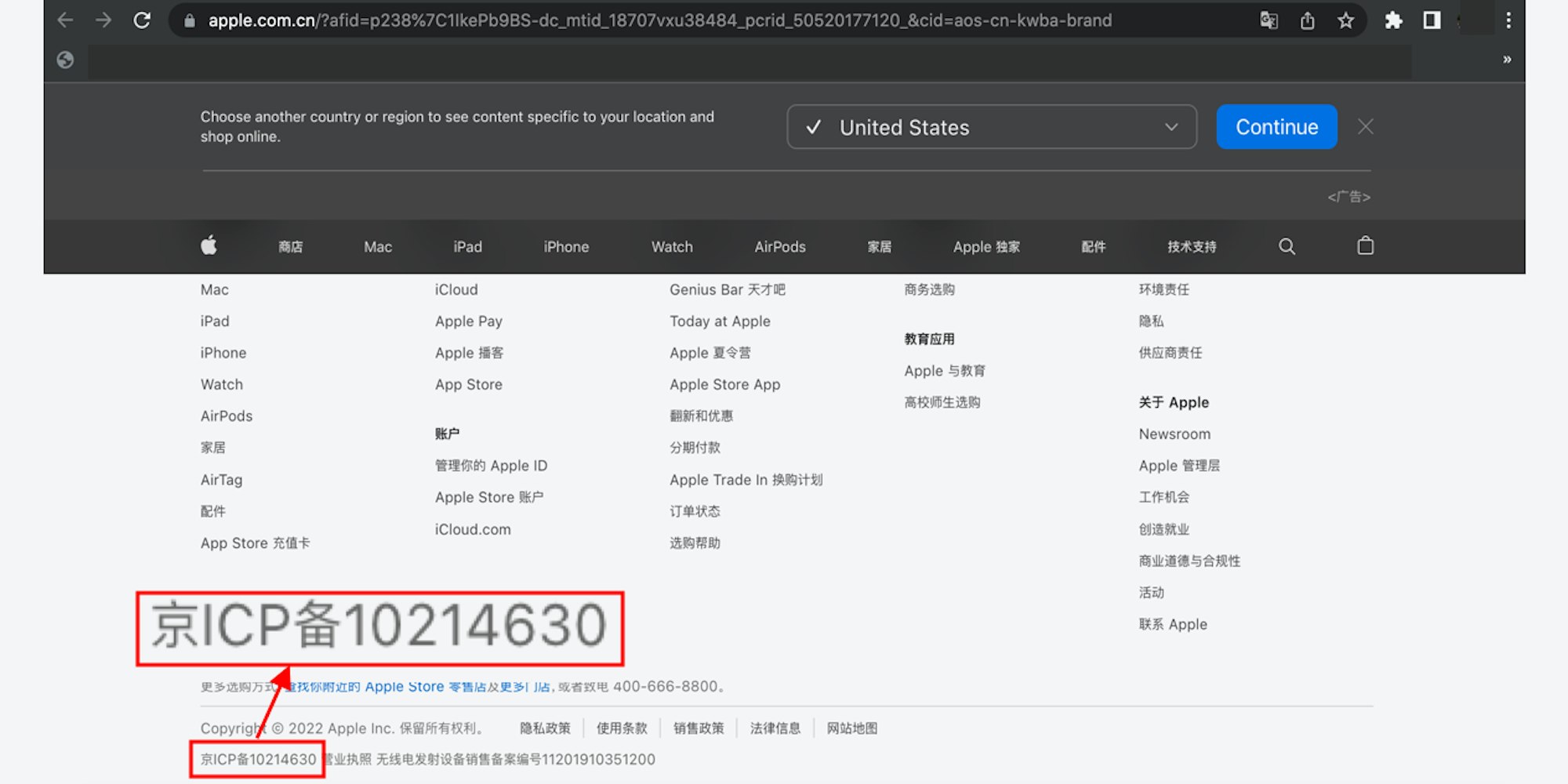Go forward with browser forward arrow

(x=103, y=20)
